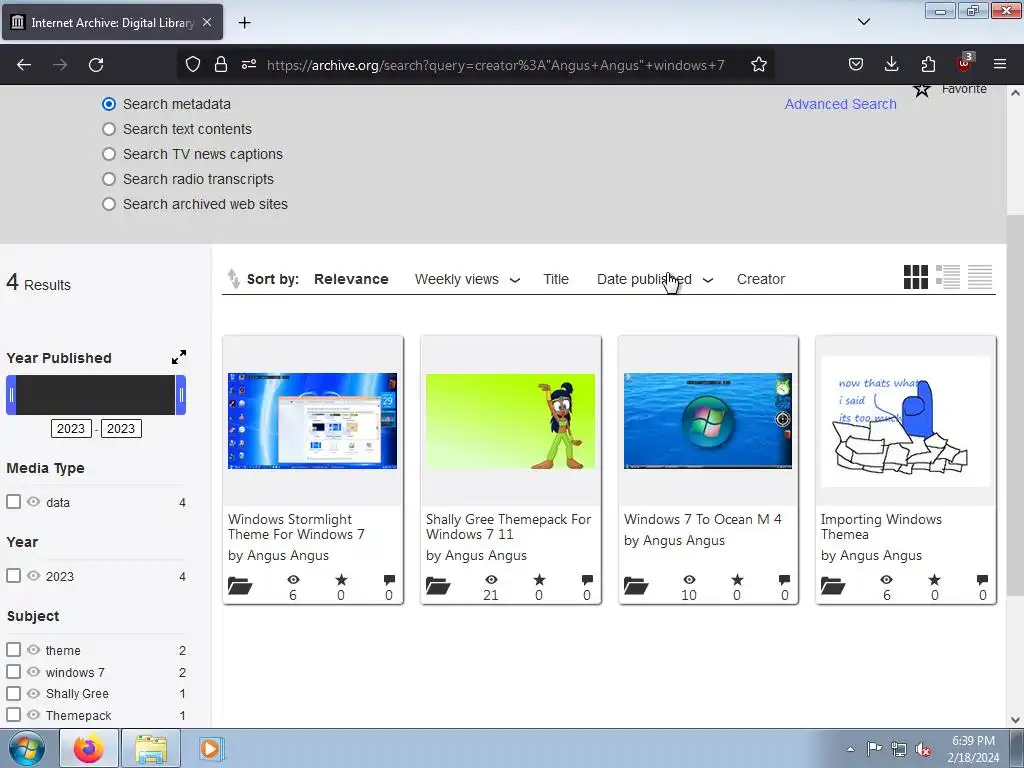Viewport: 1024px width, 768px height.
Task: Open the Firefox hamburger menu
Action: point(1000,64)
